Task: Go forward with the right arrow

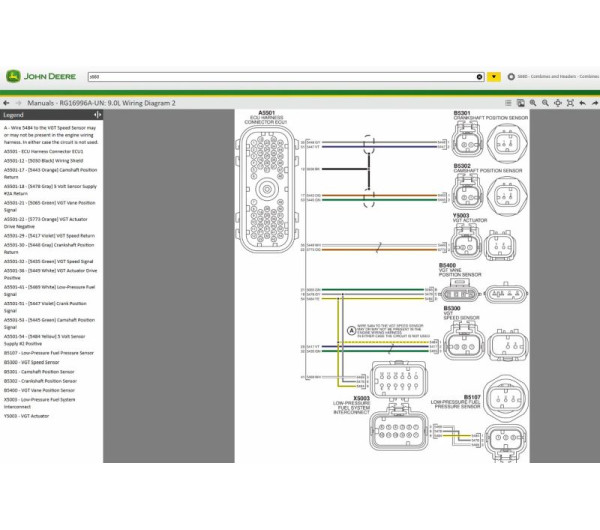Action: coord(18,102)
